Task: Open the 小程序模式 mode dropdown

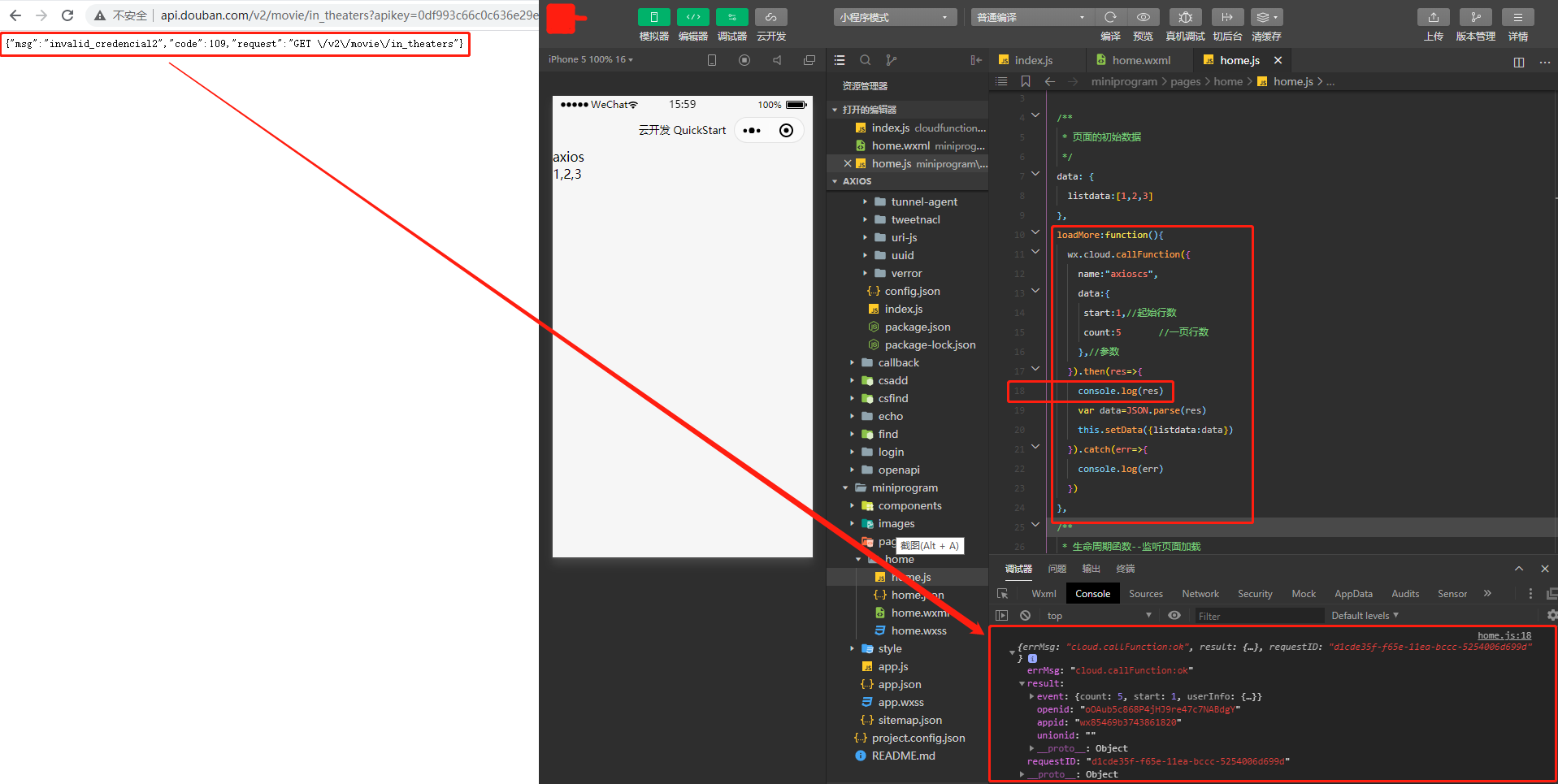Action: click(895, 17)
